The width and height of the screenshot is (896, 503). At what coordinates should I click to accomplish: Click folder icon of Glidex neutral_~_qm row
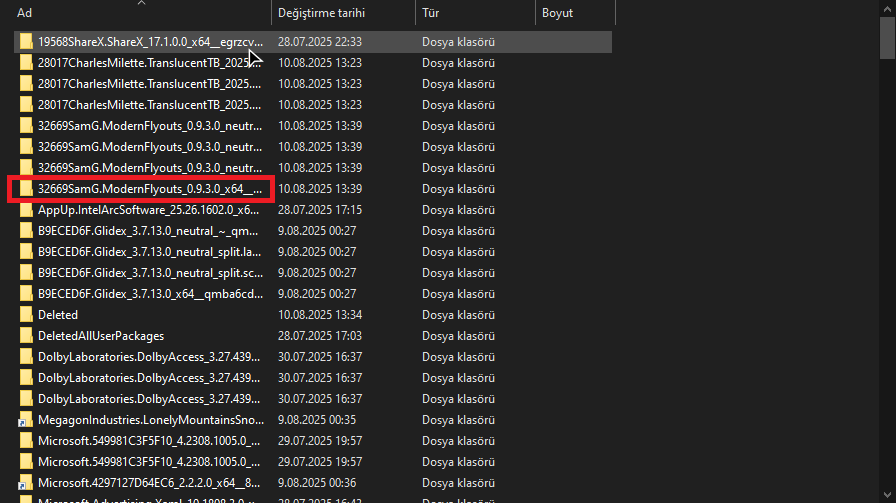pos(26,231)
